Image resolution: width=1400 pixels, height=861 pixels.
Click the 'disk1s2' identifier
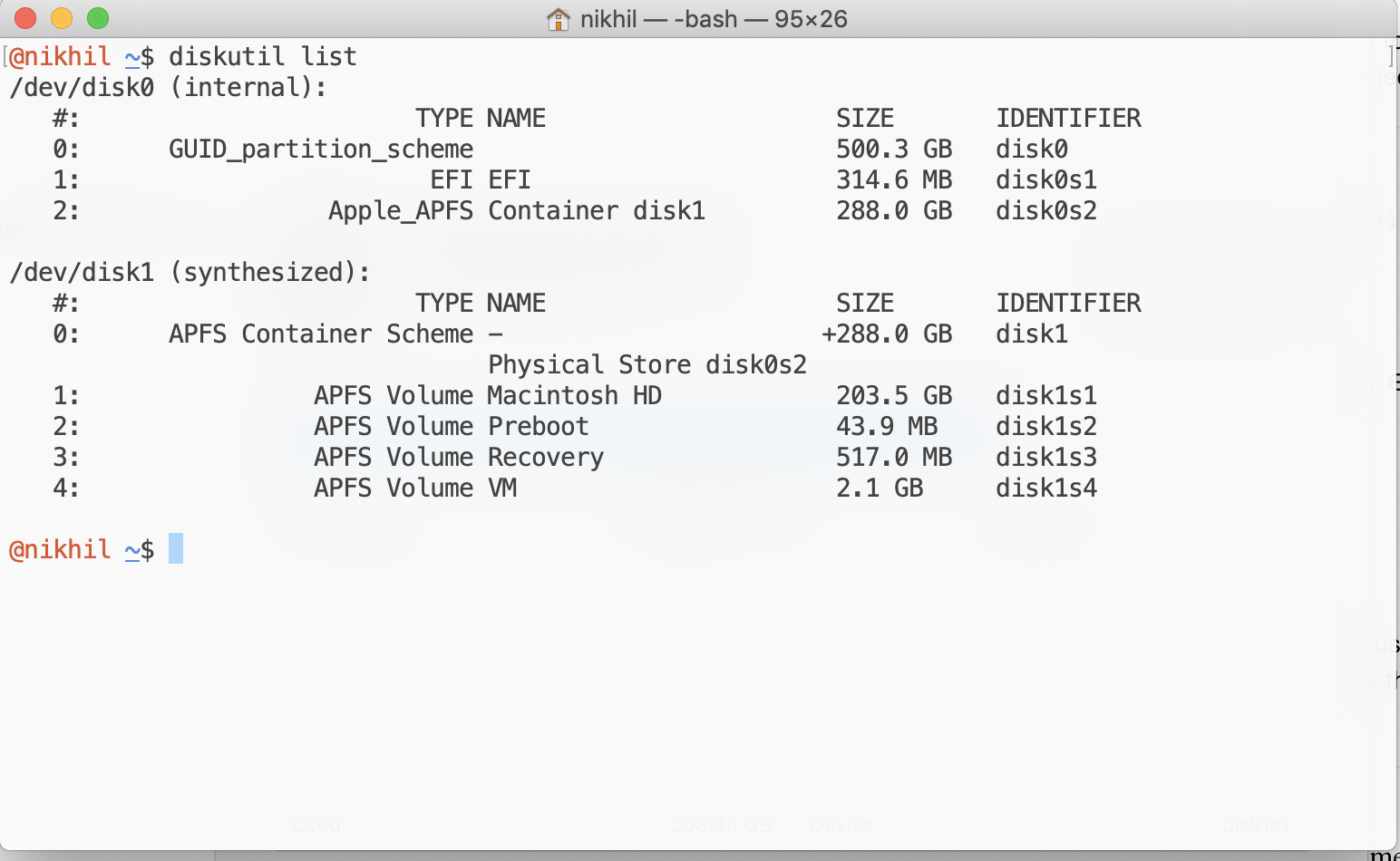pyautogui.click(x=1046, y=426)
